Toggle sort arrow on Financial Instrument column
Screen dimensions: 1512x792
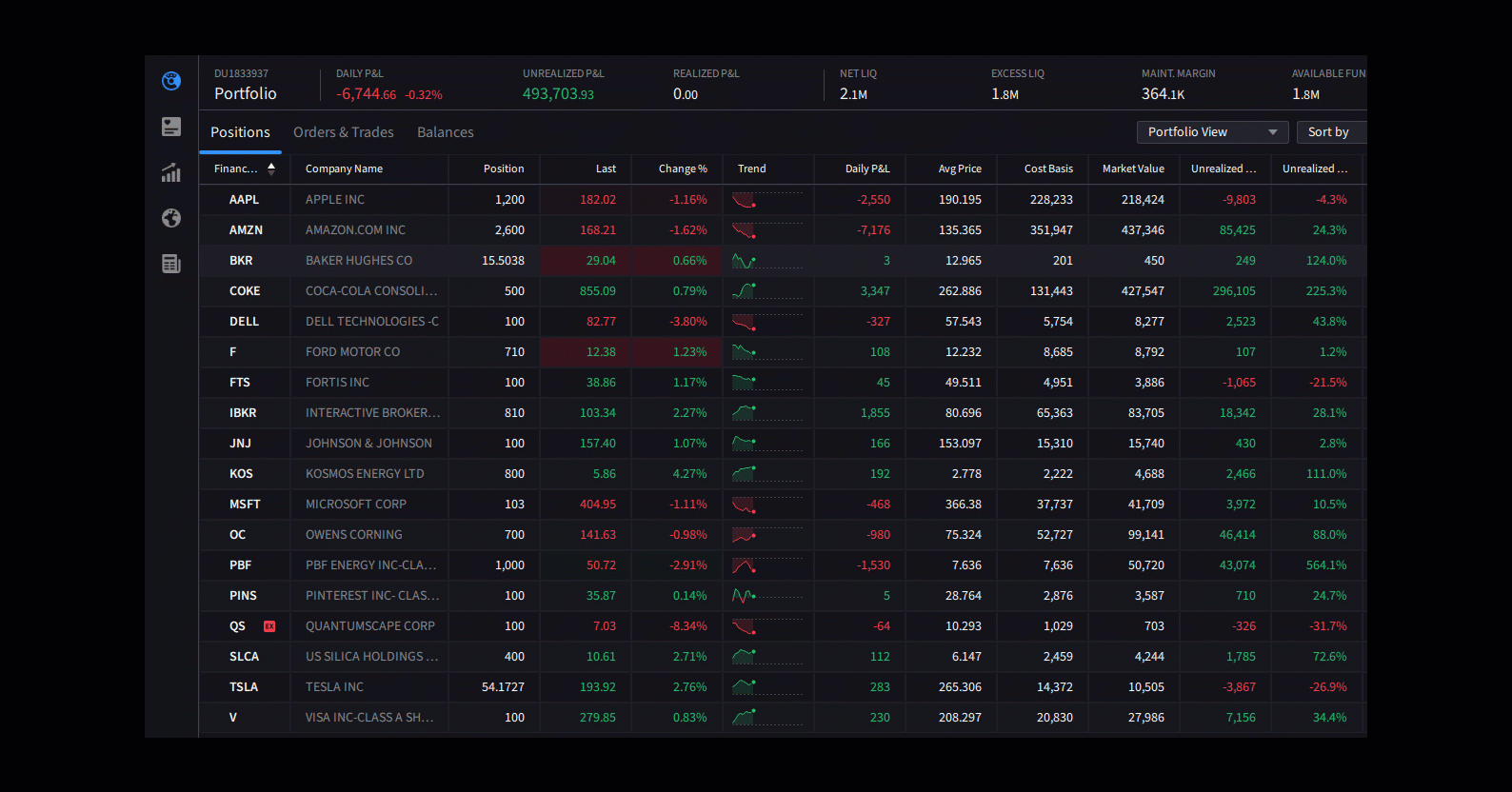(271, 168)
